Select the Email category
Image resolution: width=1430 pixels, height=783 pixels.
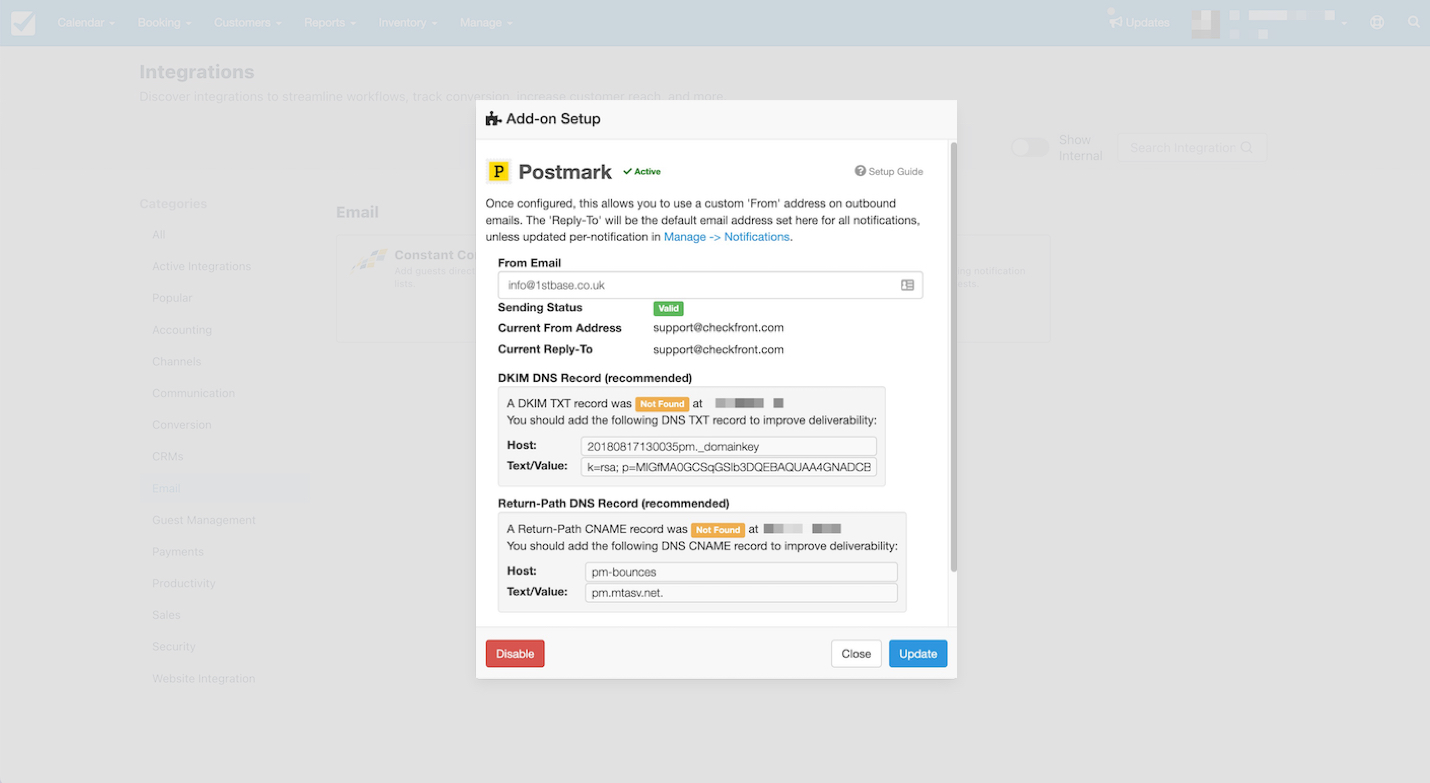(166, 489)
